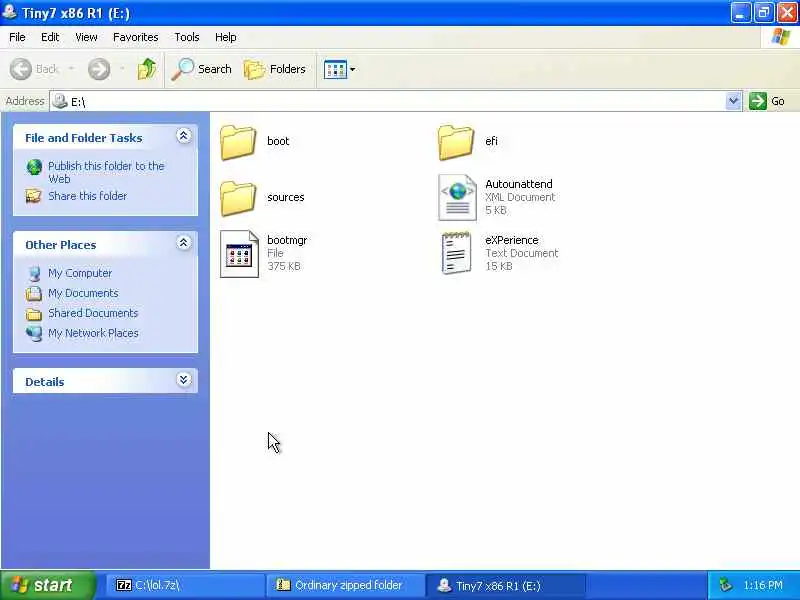This screenshot has height=600, width=800.
Task: Collapse the Other Places panel
Action: pos(184,243)
